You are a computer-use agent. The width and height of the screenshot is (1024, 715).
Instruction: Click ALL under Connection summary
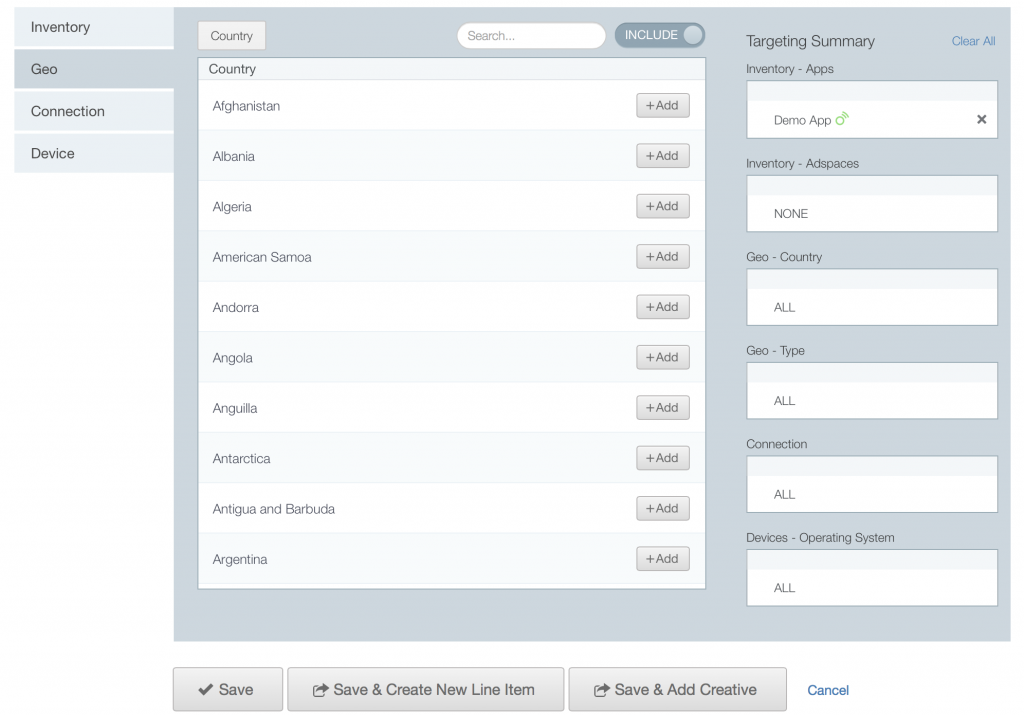pyautogui.click(x=784, y=494)
